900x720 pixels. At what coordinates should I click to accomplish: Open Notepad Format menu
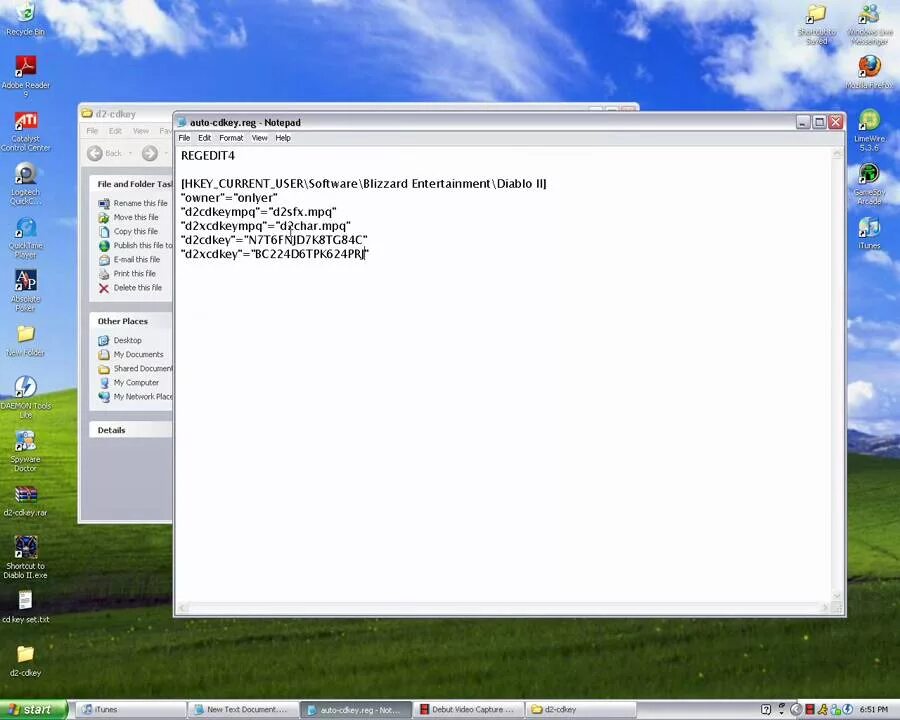click(231, 138)
